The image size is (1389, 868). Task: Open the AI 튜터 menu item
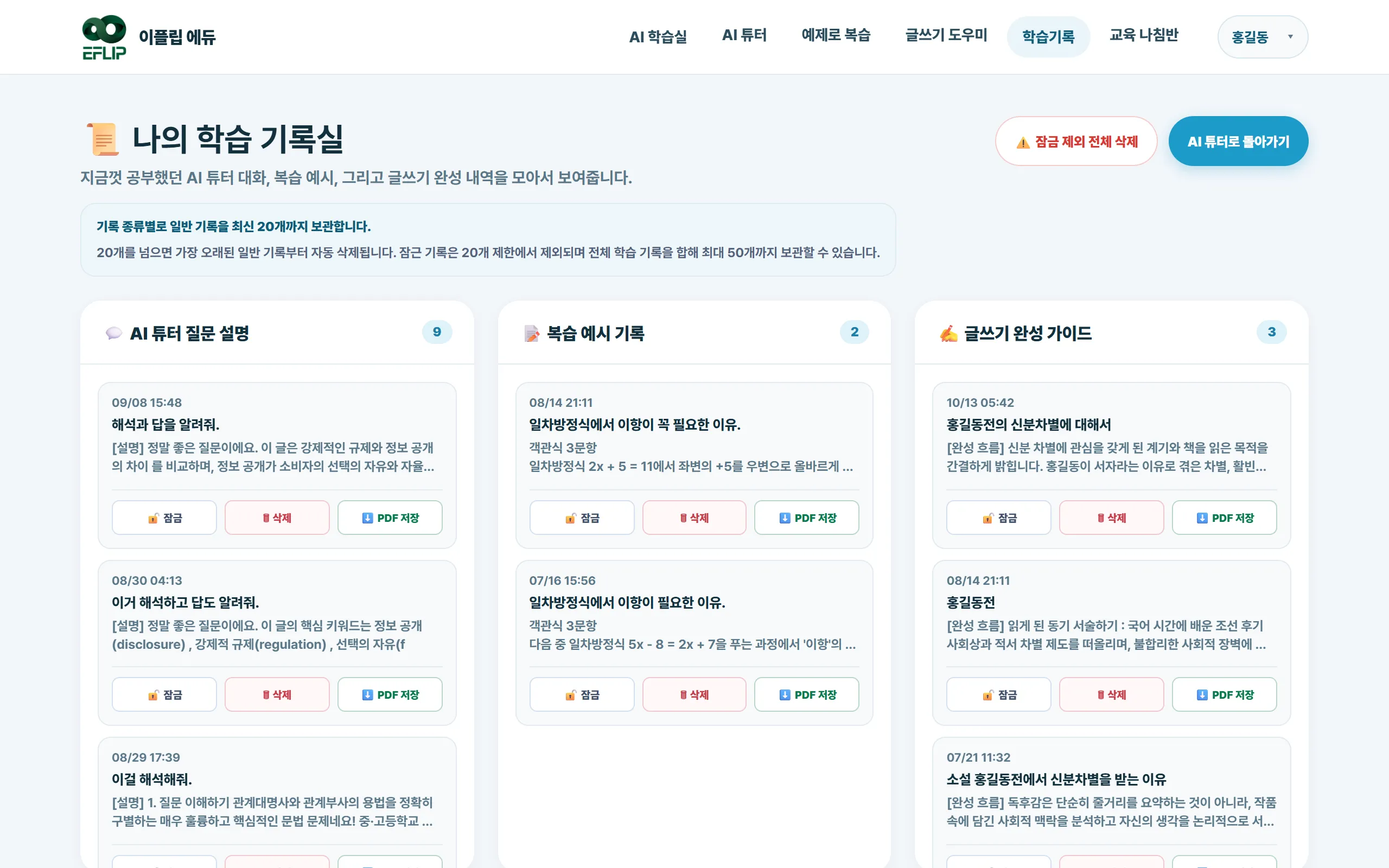pos(744,36)
